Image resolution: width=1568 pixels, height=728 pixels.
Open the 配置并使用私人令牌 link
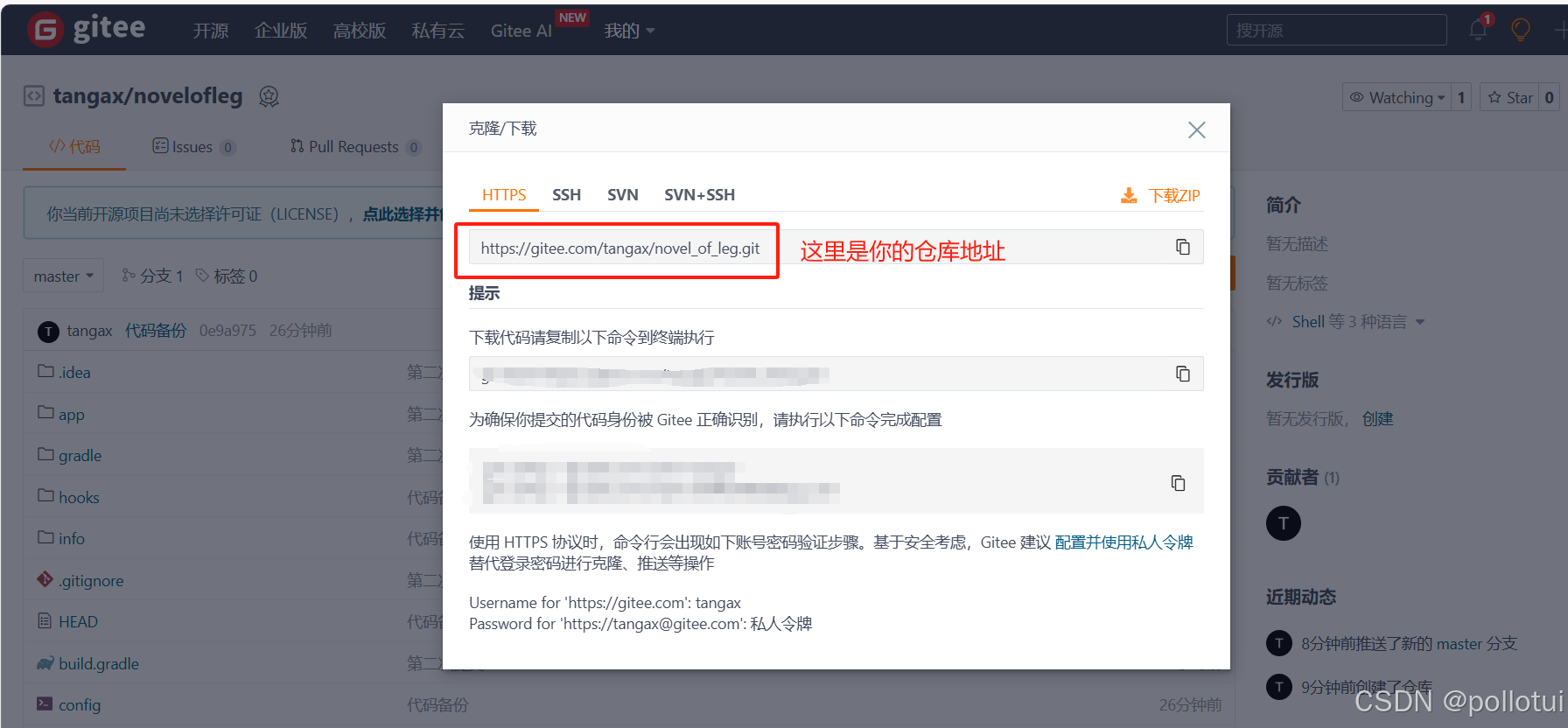pyautogui.click(x=1124, y=542)
